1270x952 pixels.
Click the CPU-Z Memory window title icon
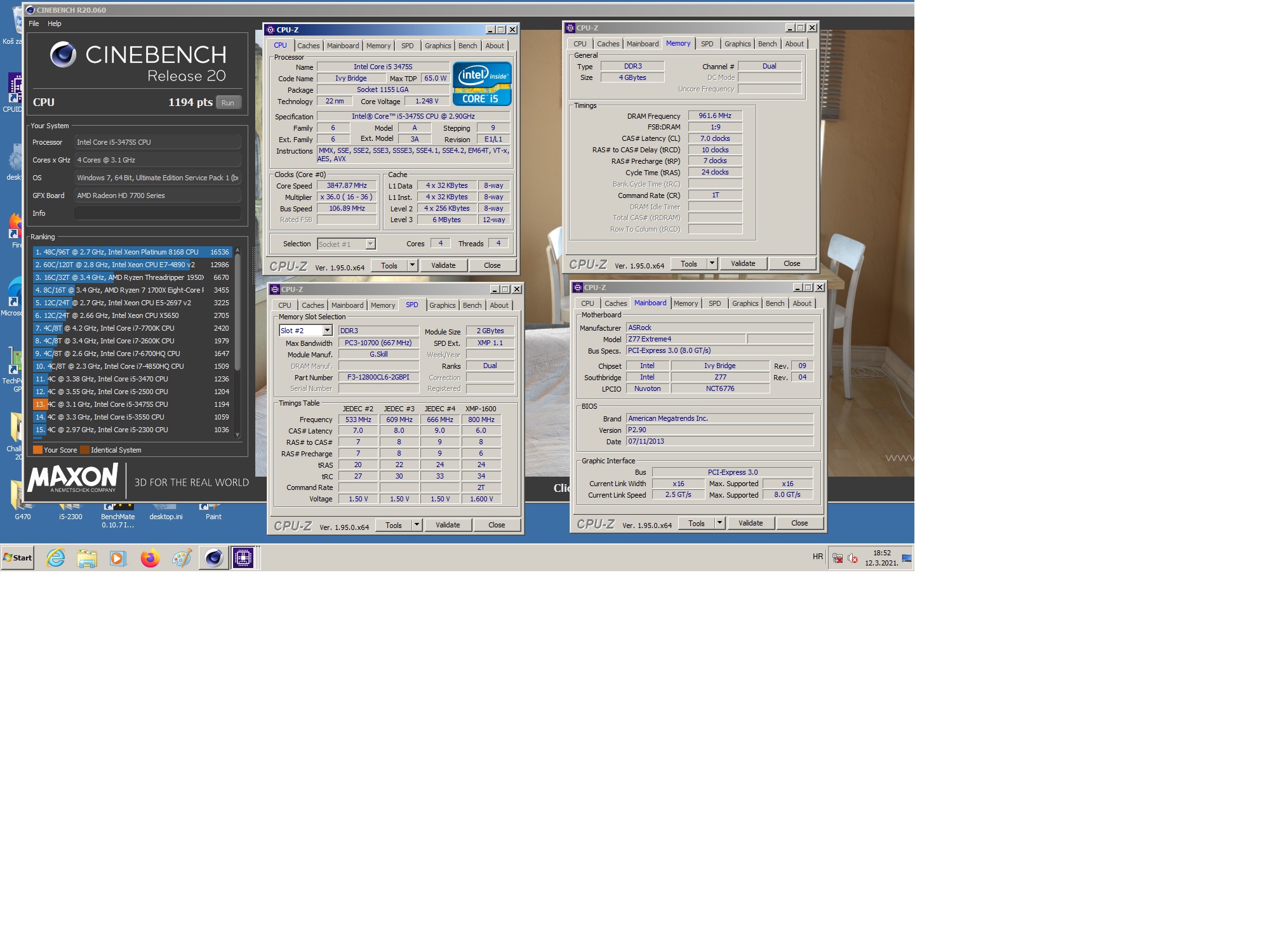pos(570,28)
